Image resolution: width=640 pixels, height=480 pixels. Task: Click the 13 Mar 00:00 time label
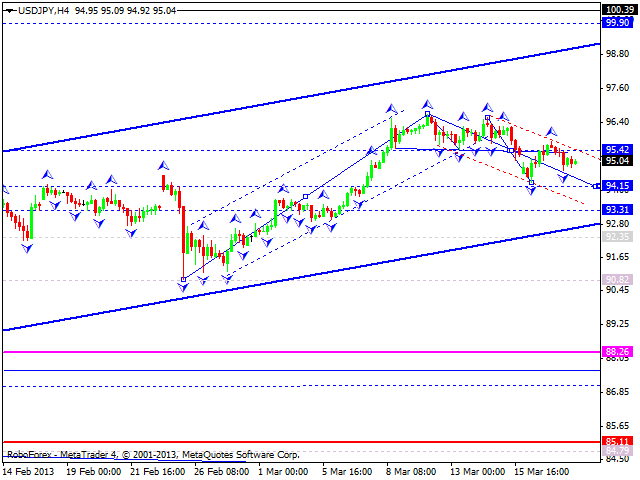coord(478,472)
